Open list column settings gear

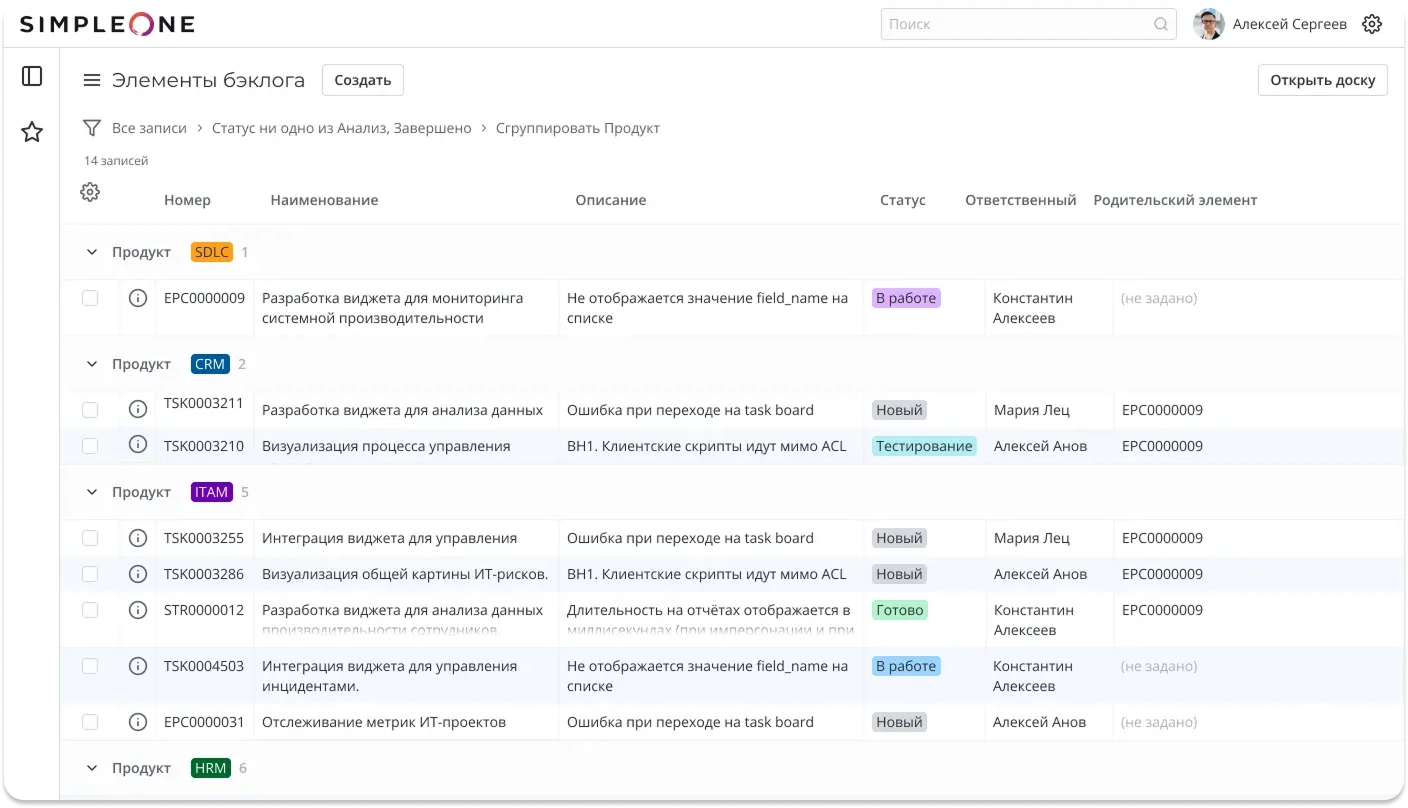[90, 192]
